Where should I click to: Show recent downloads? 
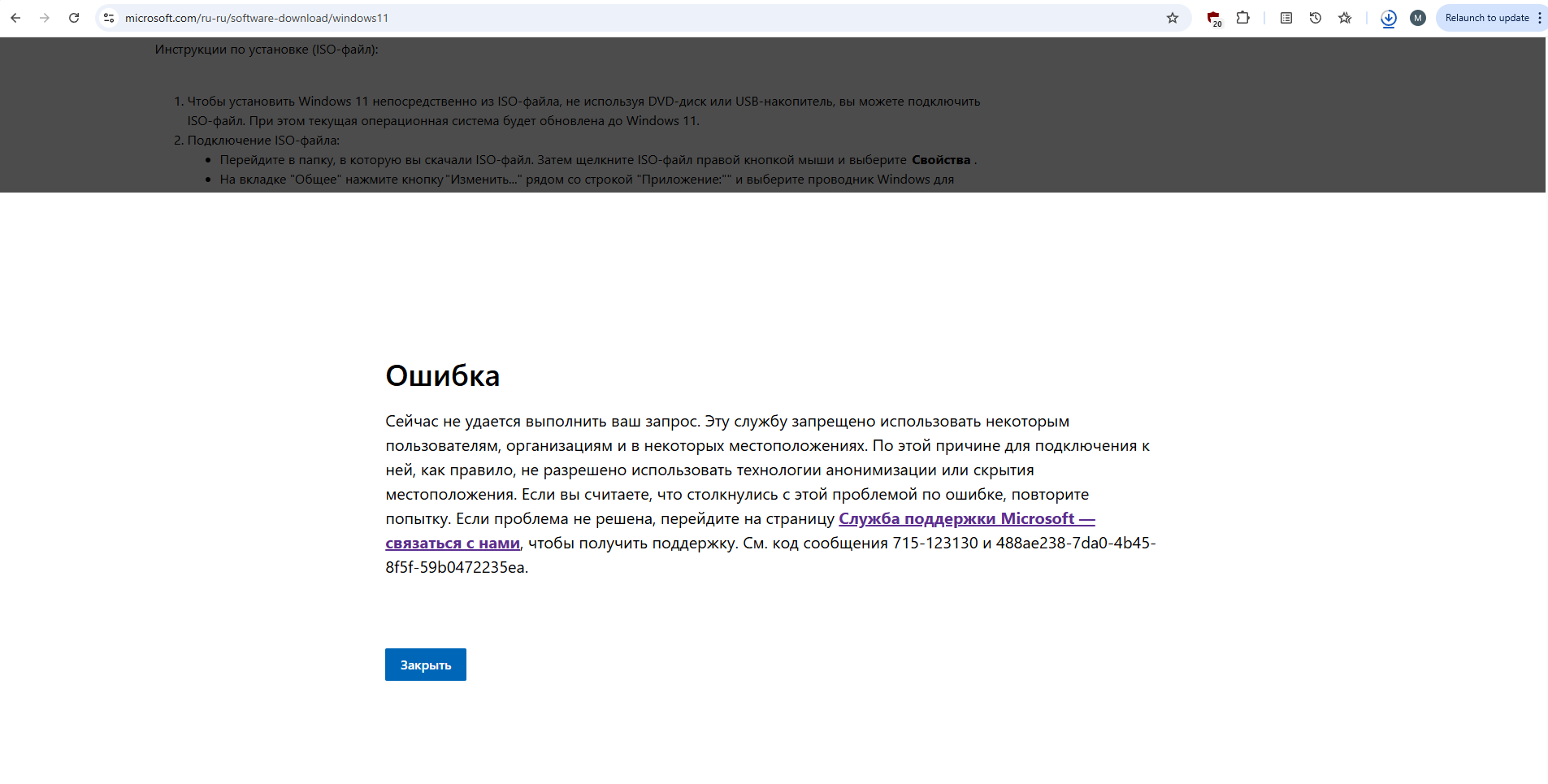pyautogui.click(x=1389, y=18)
